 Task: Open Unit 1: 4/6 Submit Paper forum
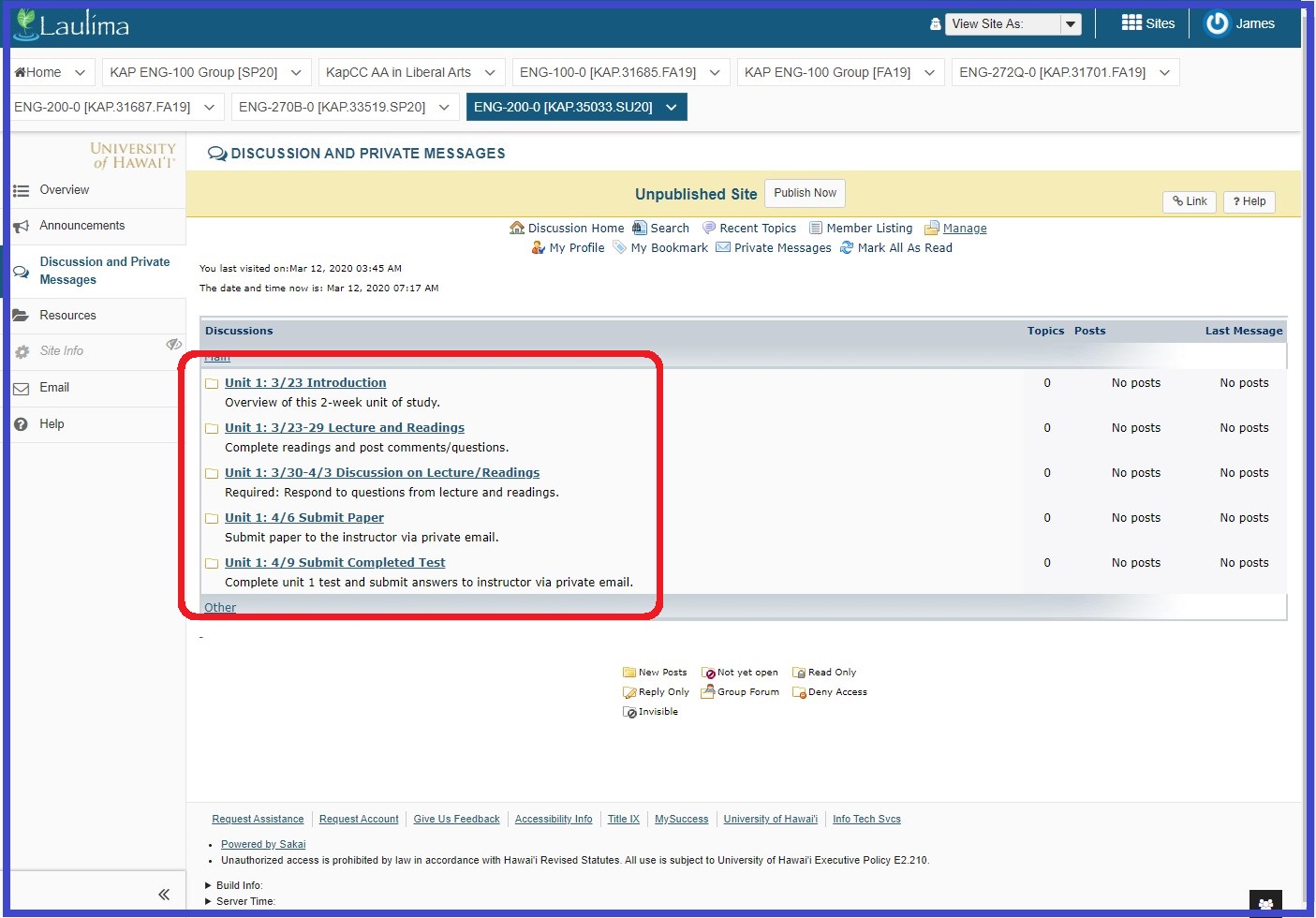[303, 517]
